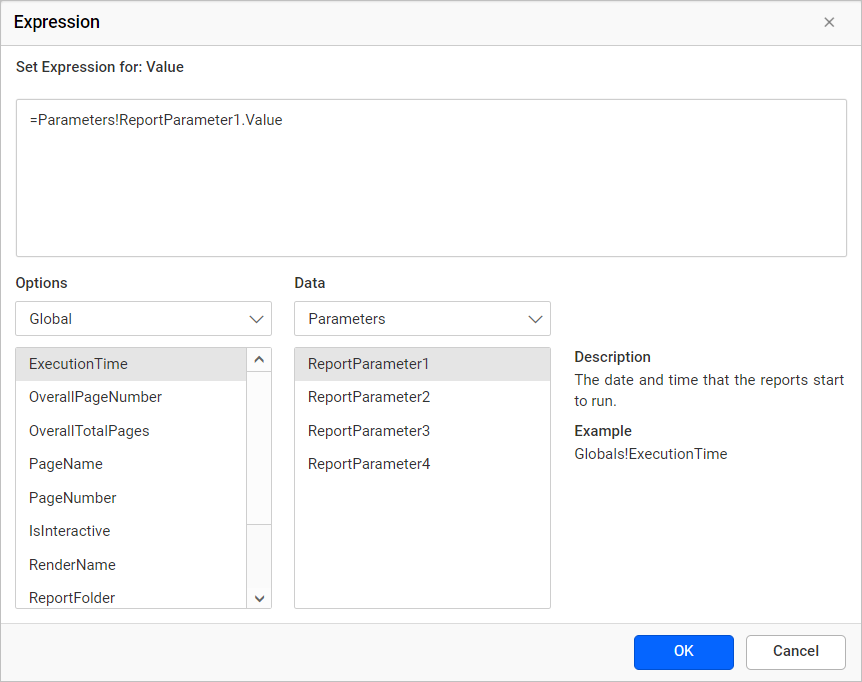Select IsInteractive in the options list
Viewport: 862px width, 682px height.
(131, 531)
